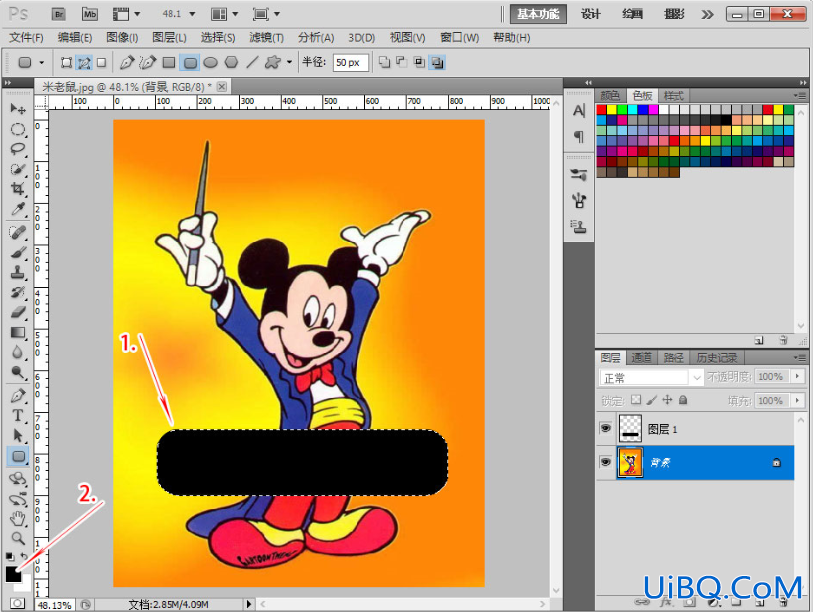Switch to the 历史记录 tab
The image size is (813, 612).
717,357
